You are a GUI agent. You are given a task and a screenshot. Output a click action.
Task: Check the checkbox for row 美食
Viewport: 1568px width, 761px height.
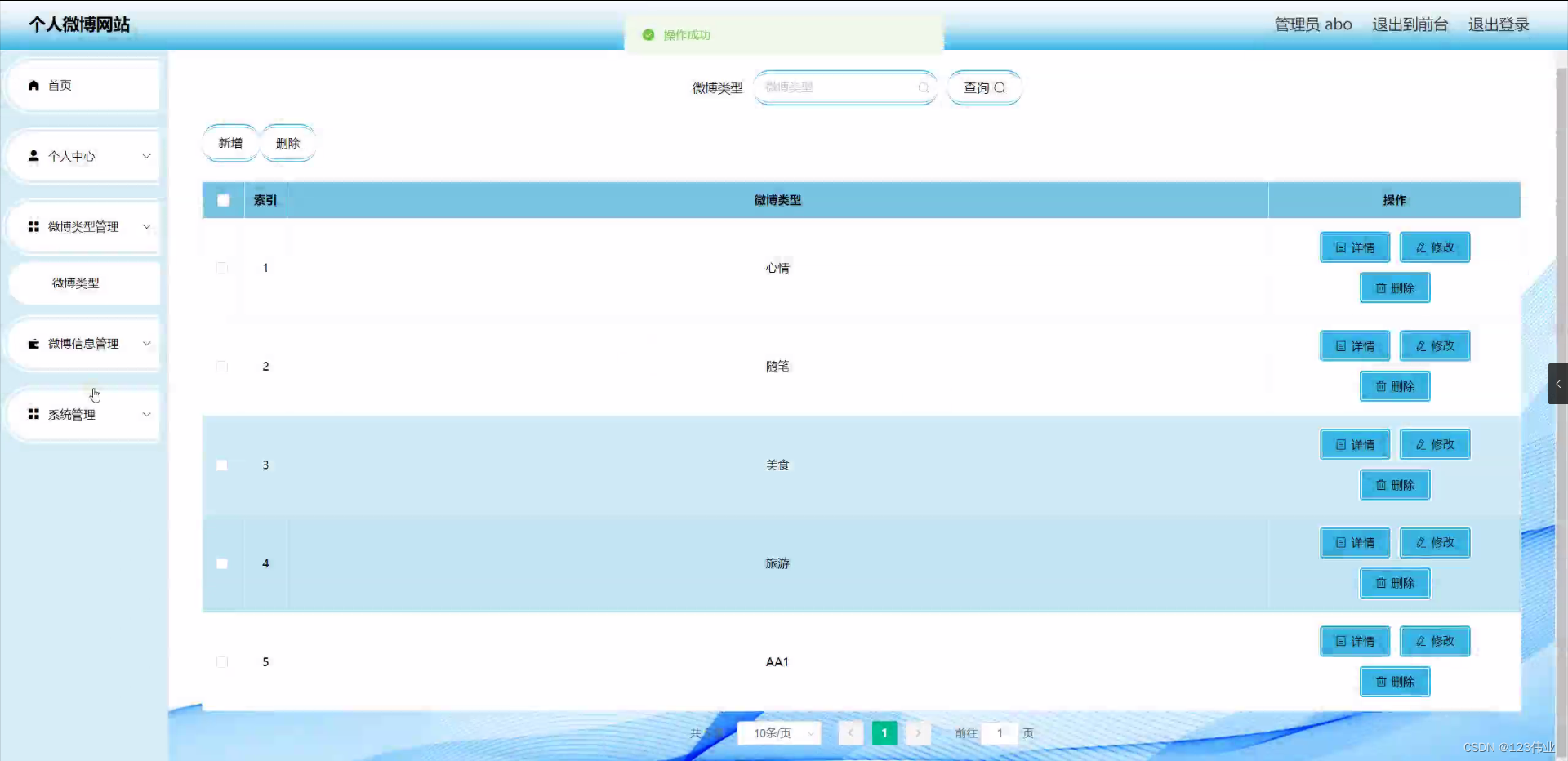pyautogui.click(x=221, y=465)
